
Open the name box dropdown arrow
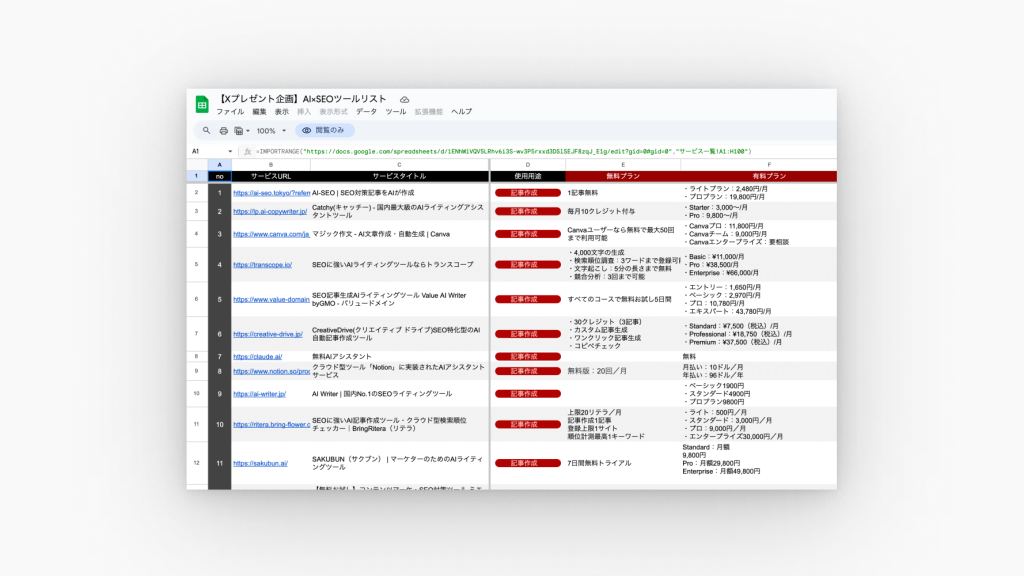point(231,151)
